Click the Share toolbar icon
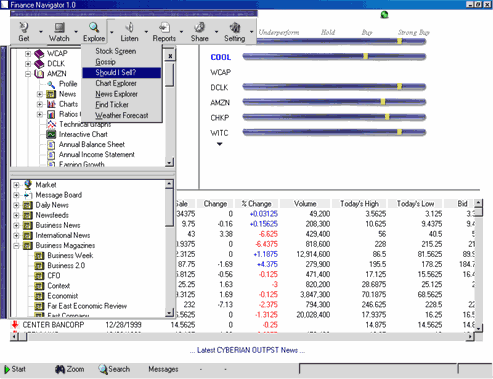 (x=200, y=27)
